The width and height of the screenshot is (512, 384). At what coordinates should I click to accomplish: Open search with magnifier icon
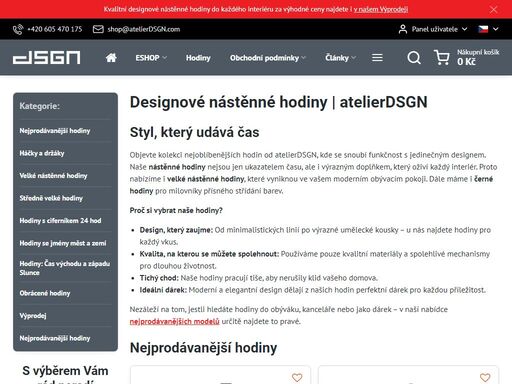click(x=414, y=58)
